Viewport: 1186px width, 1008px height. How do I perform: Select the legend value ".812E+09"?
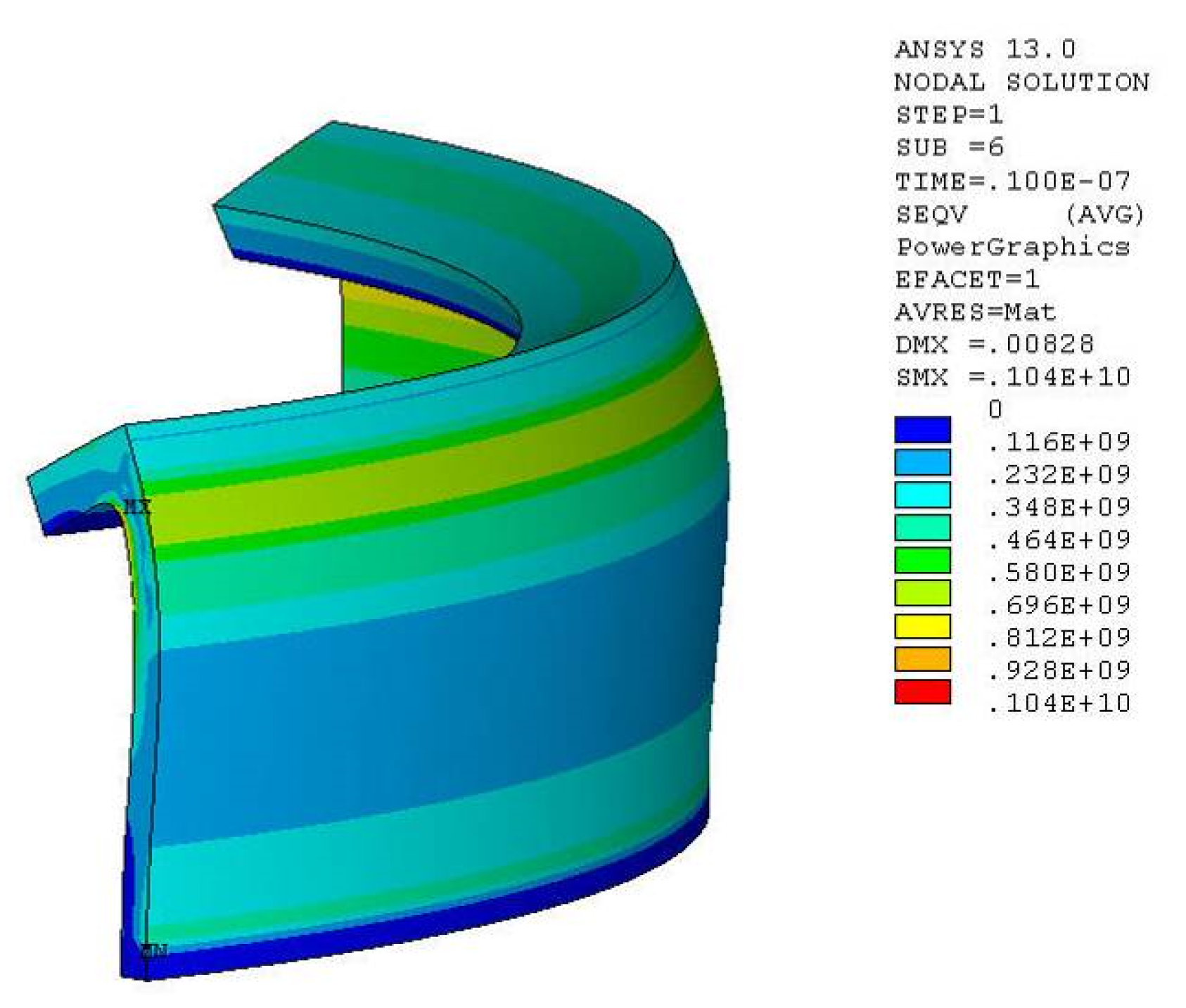pyautogui.click(x=1059, y=638)
